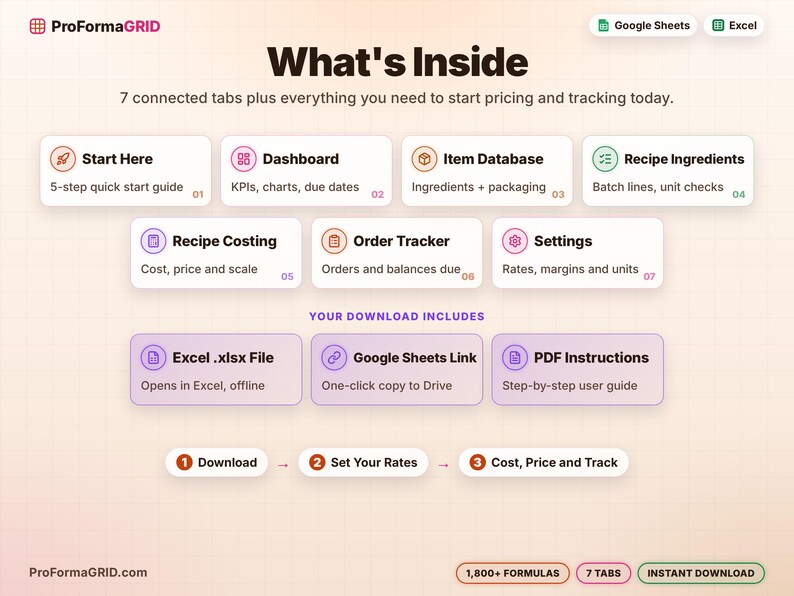
Task: Click the Download step 1 pill
Action: click(x=217, y=462)
